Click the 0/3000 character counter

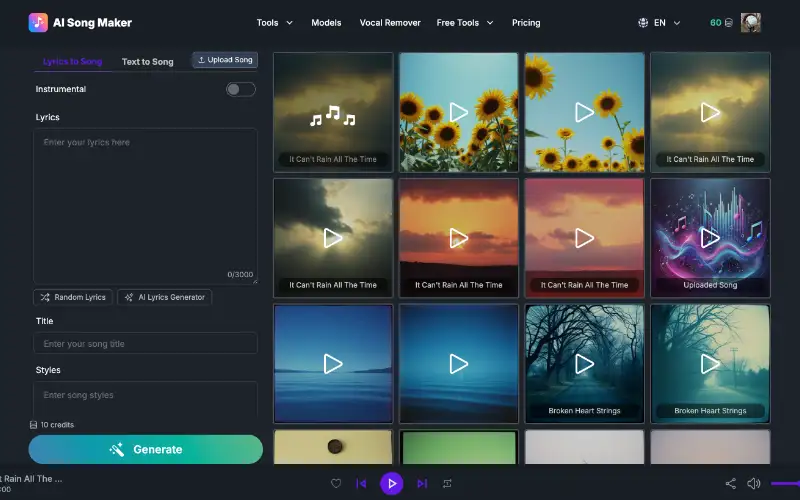(x=240, y=274)
